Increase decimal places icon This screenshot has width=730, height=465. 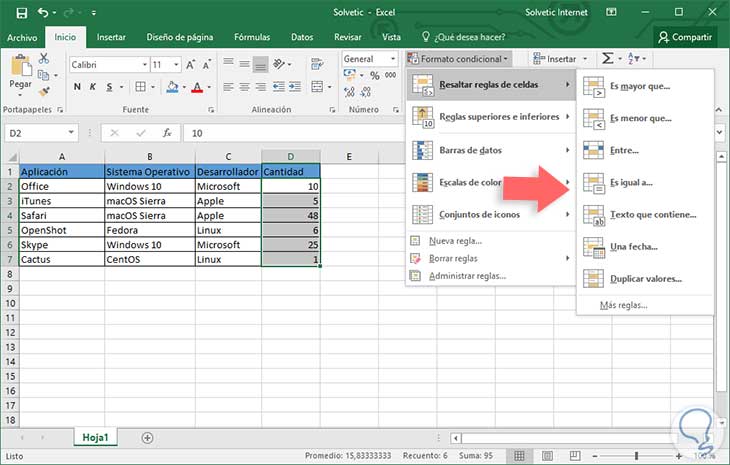click(x=349, y=92)
